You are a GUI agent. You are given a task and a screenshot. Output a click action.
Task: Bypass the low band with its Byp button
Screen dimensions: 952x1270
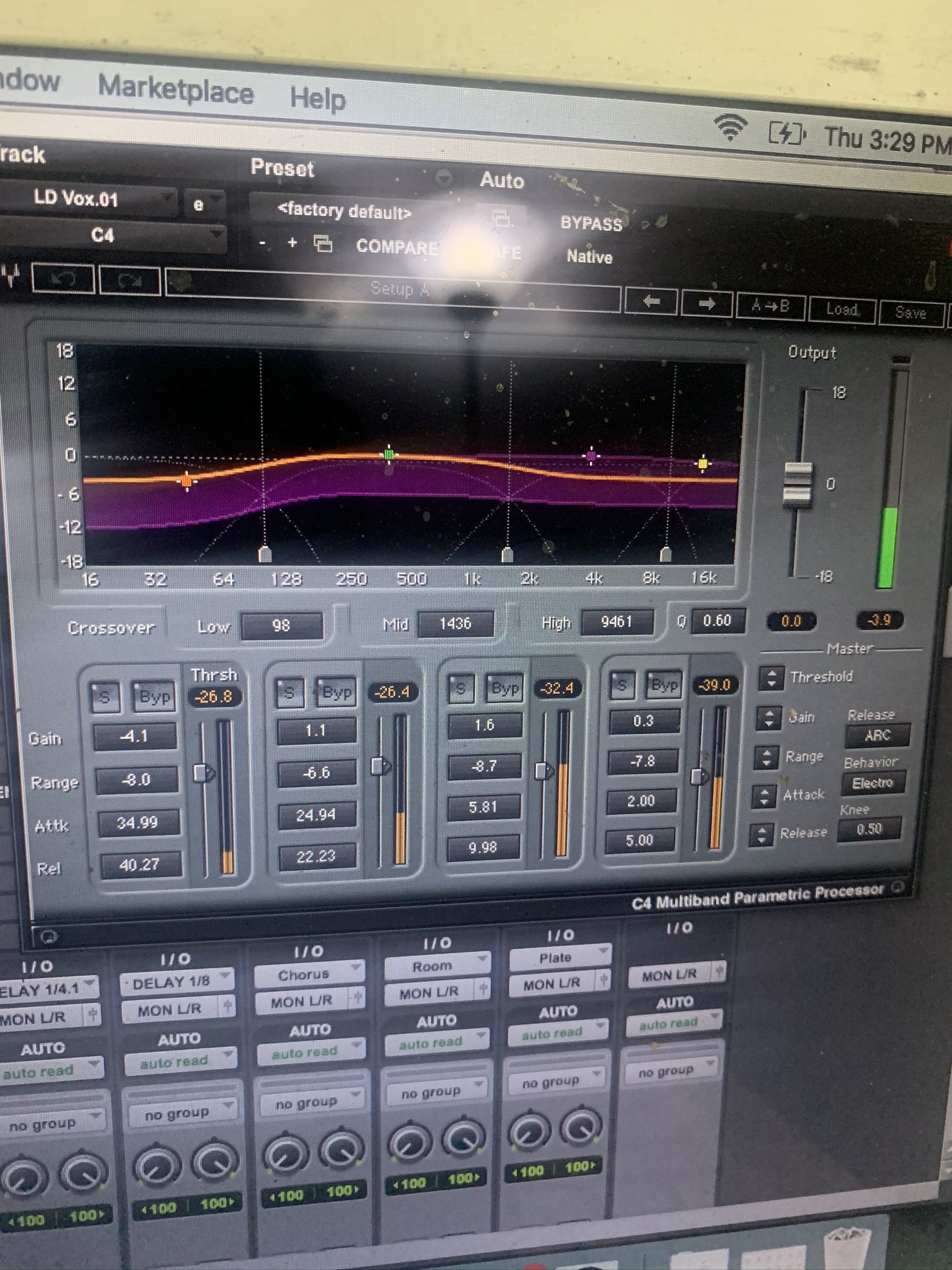pyautogui.click(x=154, y=697)
